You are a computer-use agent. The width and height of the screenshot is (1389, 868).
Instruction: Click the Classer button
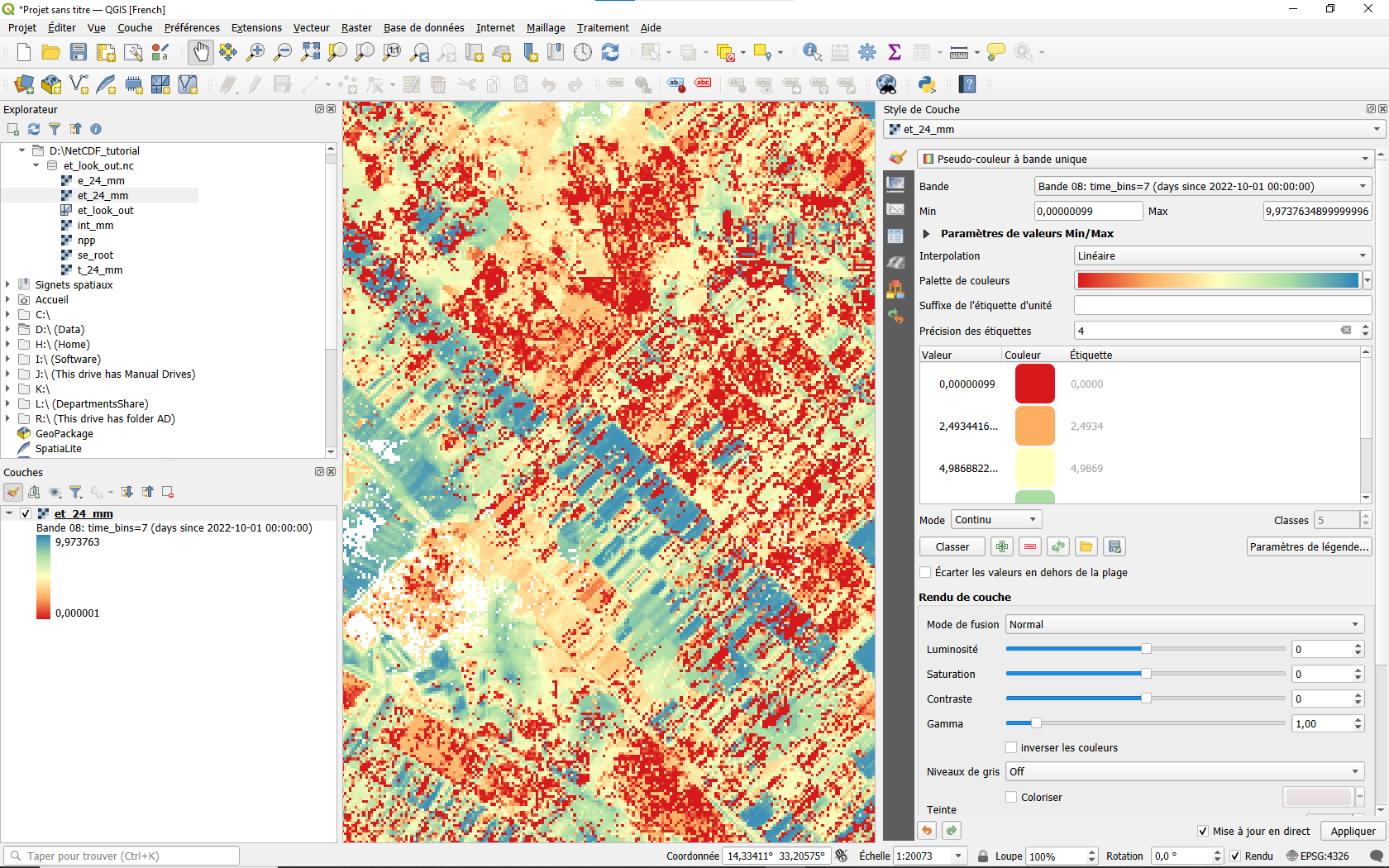point(952,546)
